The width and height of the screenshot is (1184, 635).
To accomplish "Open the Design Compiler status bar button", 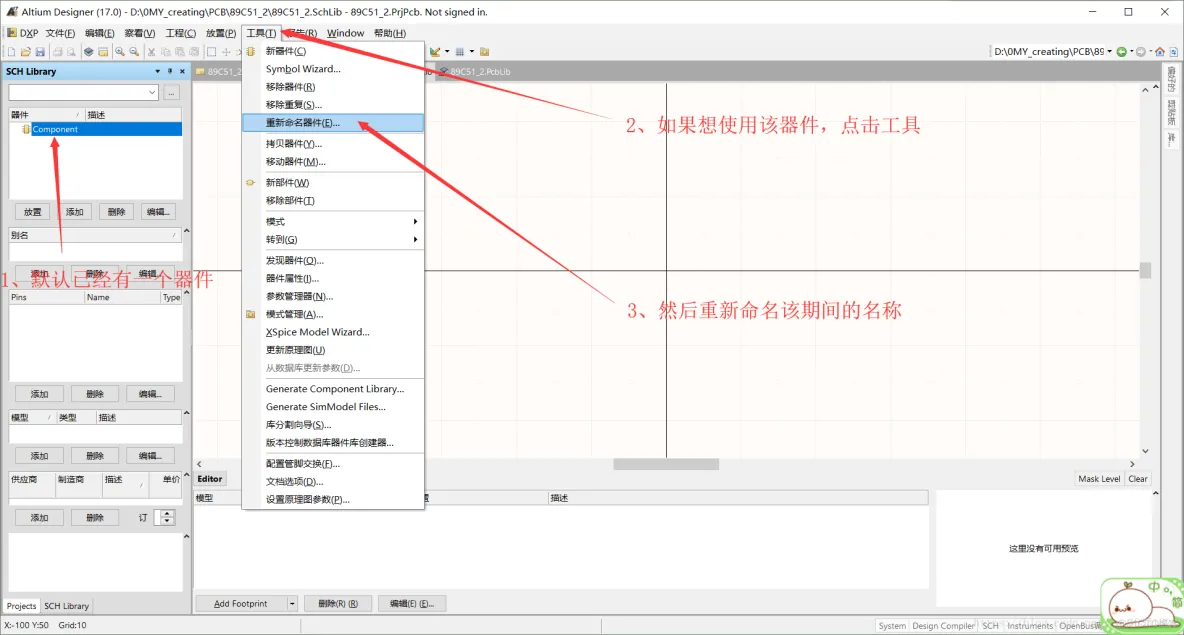I will point(943,626).
